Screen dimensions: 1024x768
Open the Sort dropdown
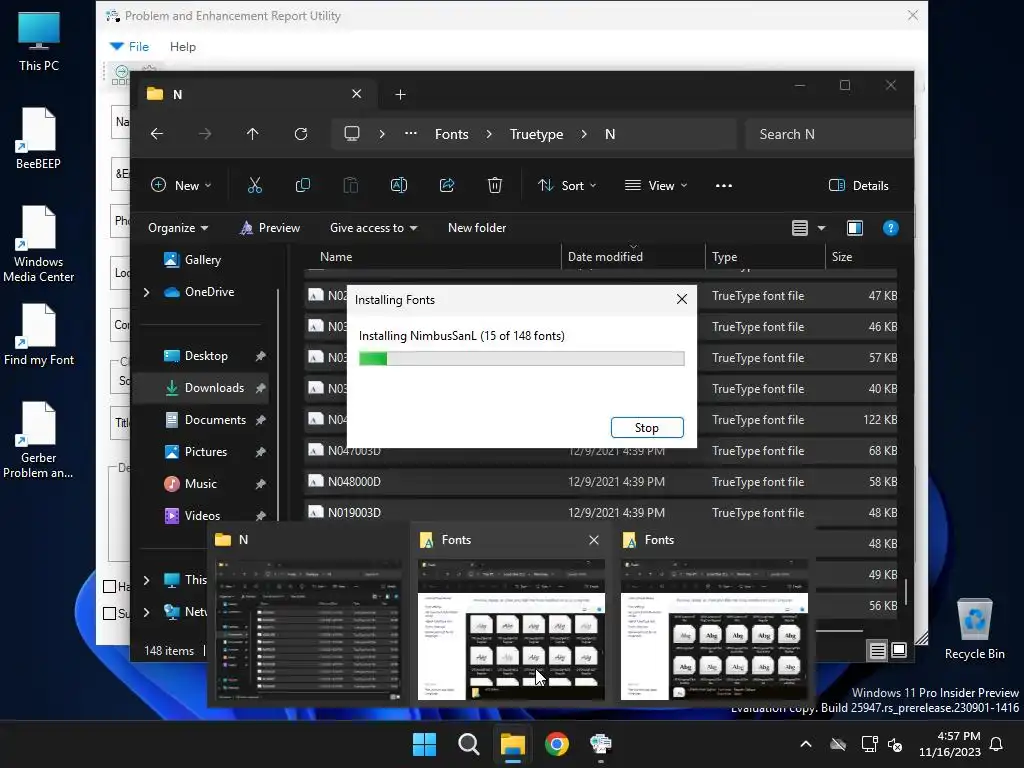pos(567,185)
